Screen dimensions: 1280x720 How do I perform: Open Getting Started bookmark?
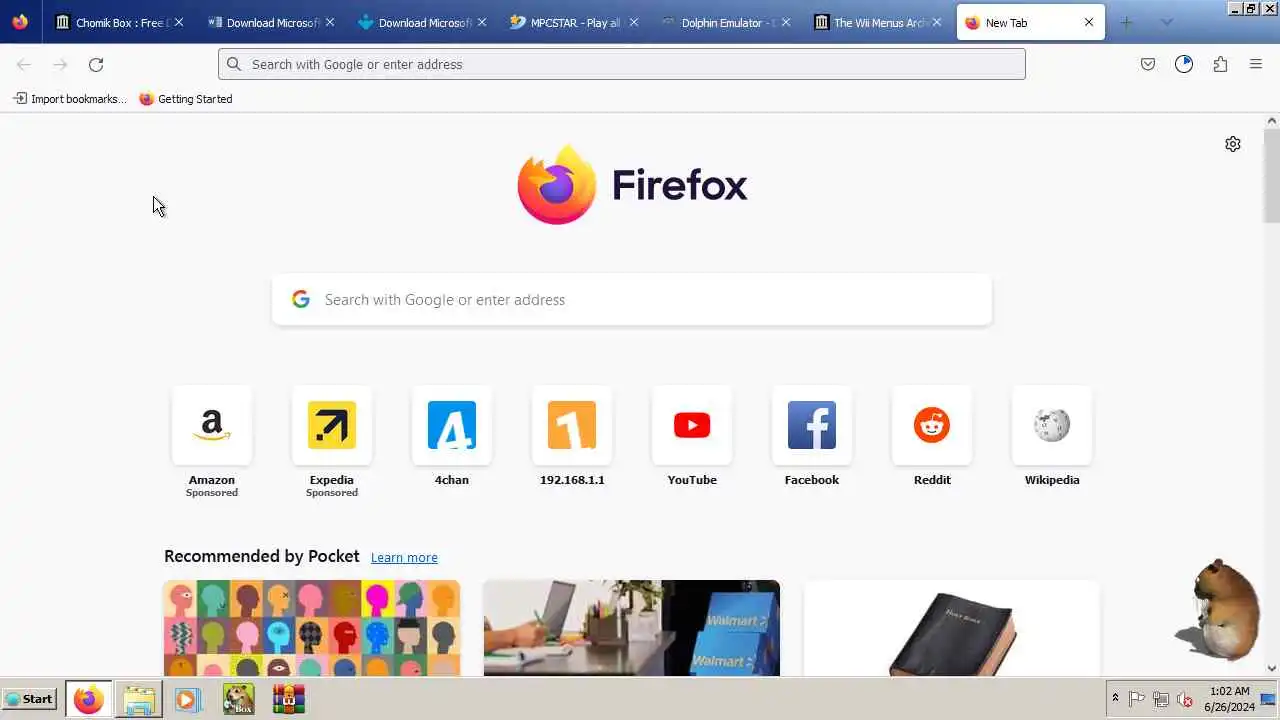[186, 99]
